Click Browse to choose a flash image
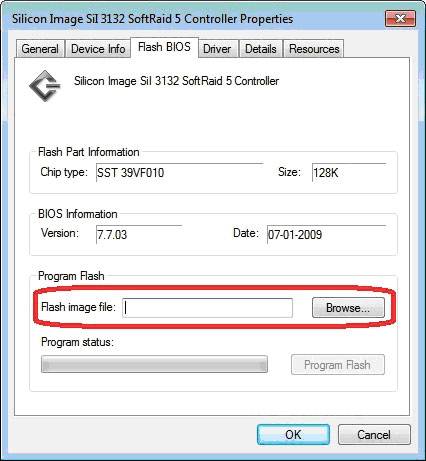 pyautogui.click(x=348, y=308)
